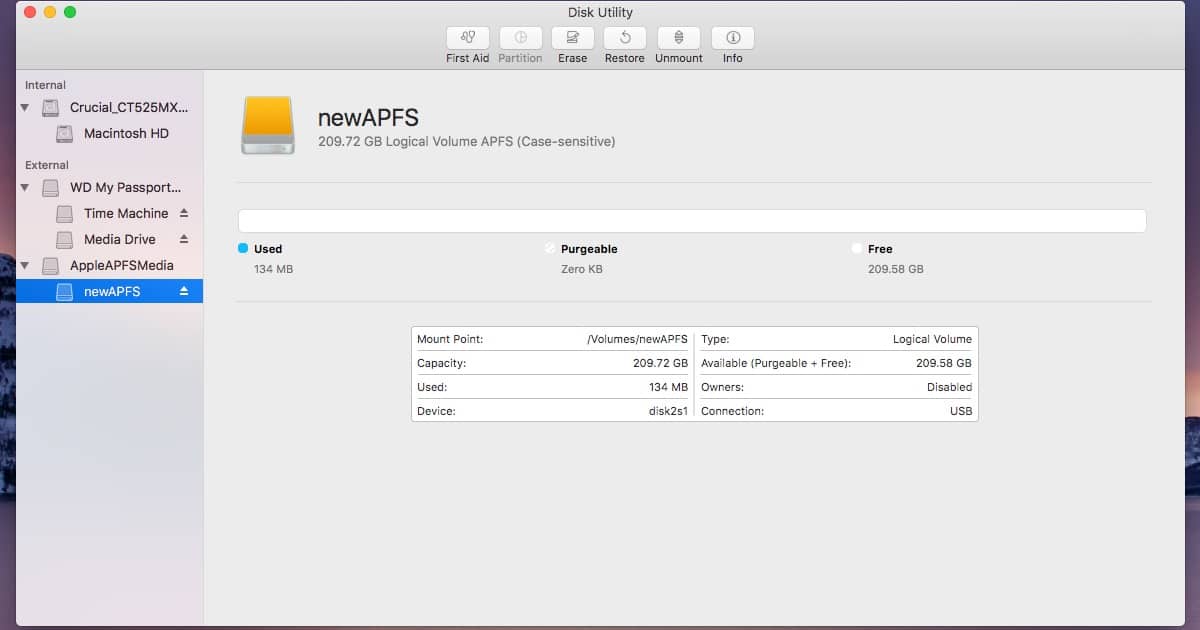Eject the newAPFS volume
1200x630 pixels.
(x=184, y=292)
